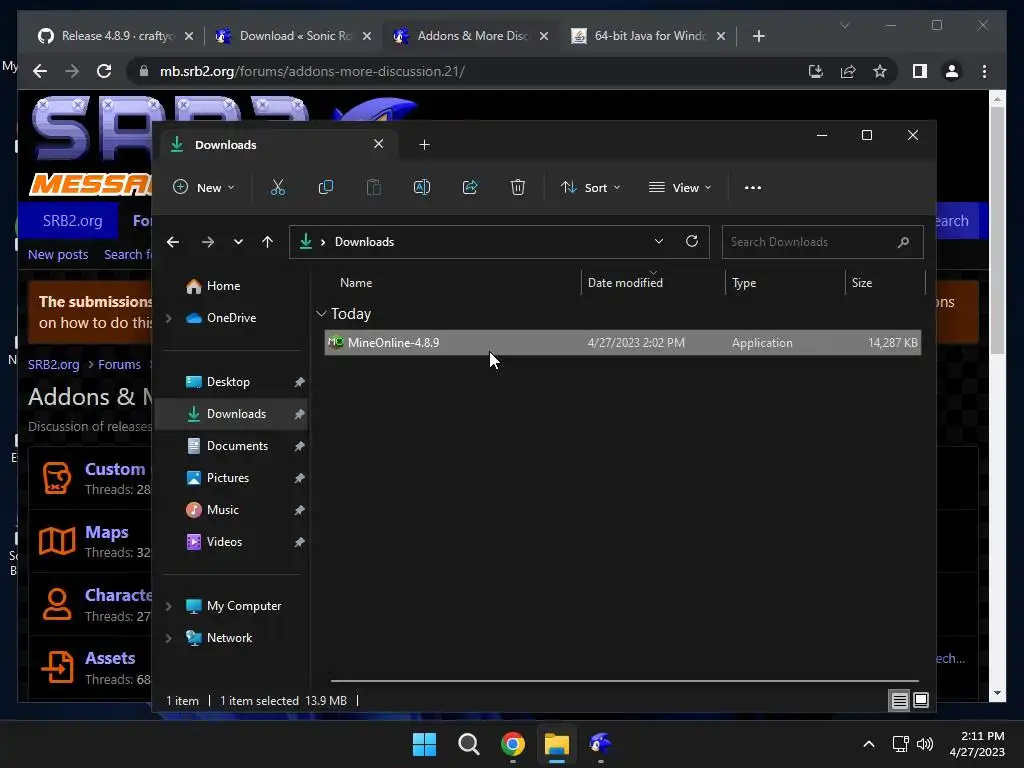Image resolution: width=1024 pixels, height=768 pixels.
Task: Go forward in File Explorer navigation
Action: click(x=208, y=242)
